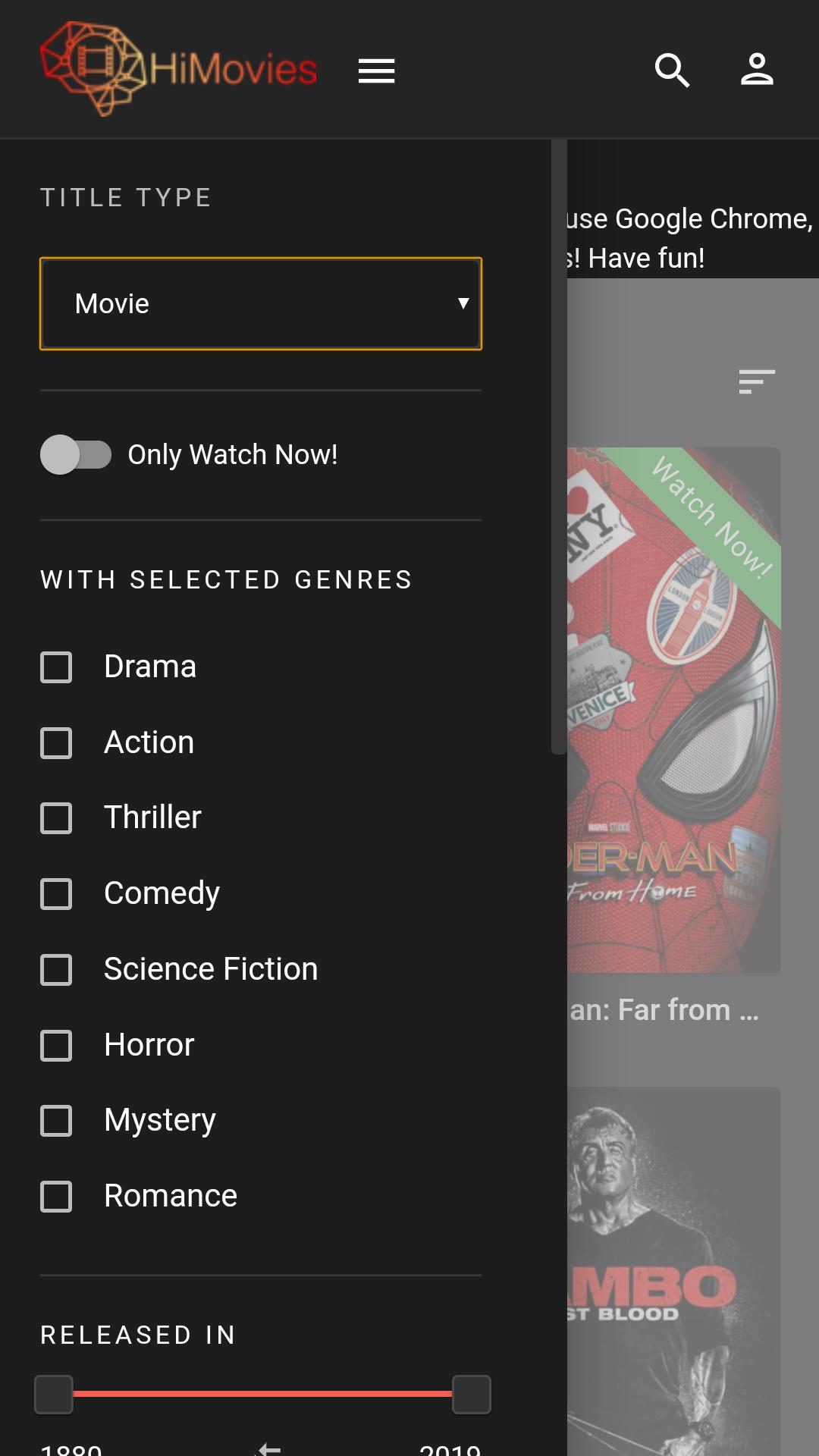This screenshot has width=819, height=1456.
Task: Check the Science Fiction genre checkbox
Action: 56,970
